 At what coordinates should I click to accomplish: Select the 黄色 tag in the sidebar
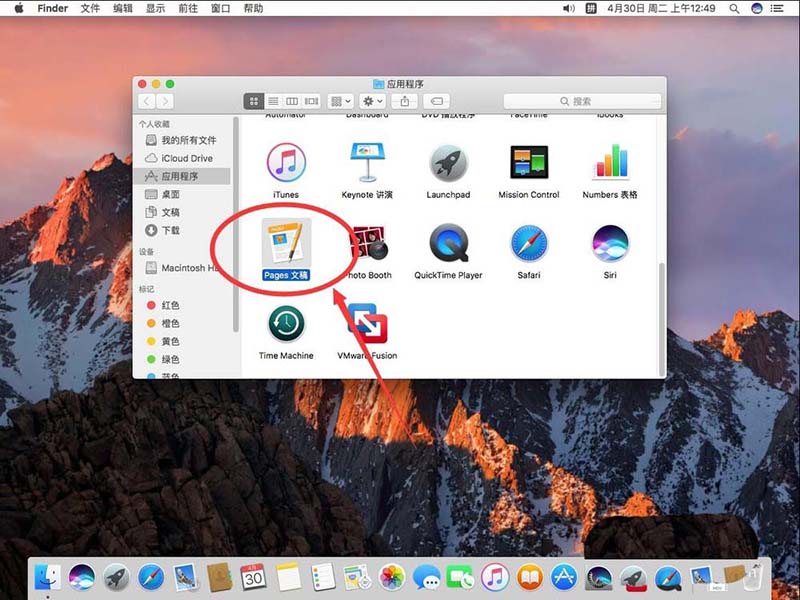182,341
